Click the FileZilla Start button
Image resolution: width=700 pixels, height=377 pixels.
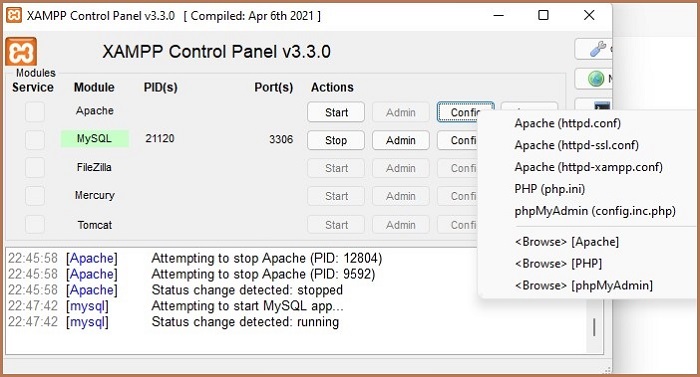click(x=336, y=168)
